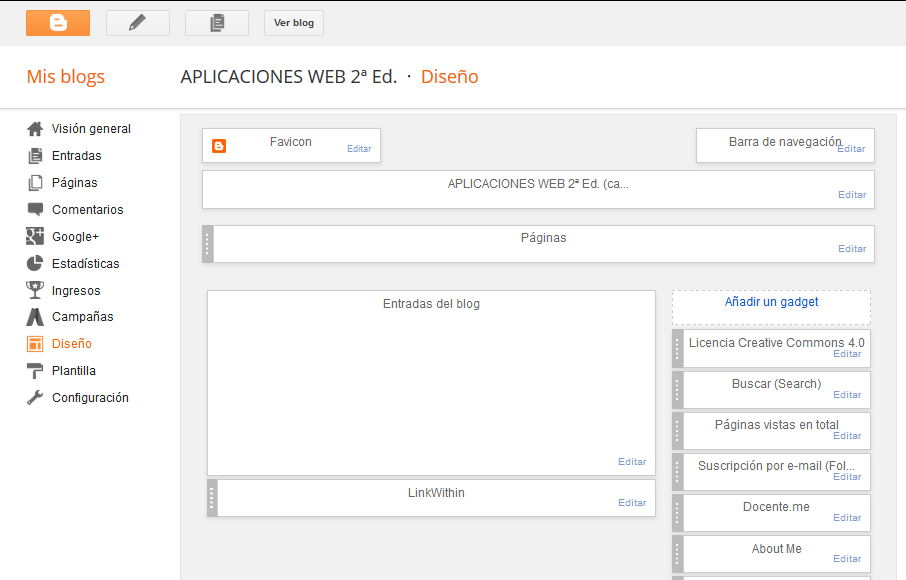Open the Mis blogs link
Screen dimensions: 906x580
click(x=66, y=76)
